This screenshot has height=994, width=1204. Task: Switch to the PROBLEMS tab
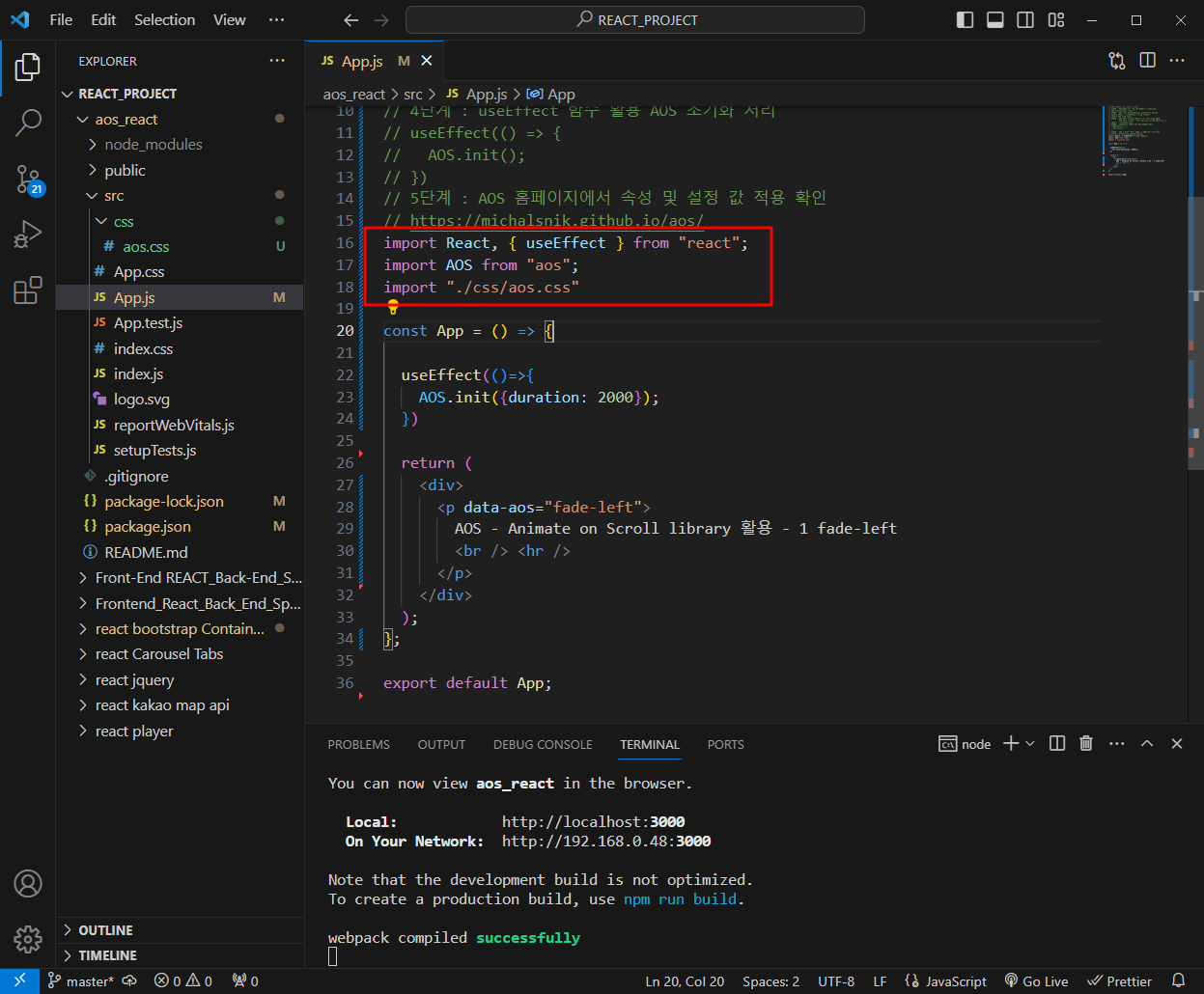(x=358, y=744)
